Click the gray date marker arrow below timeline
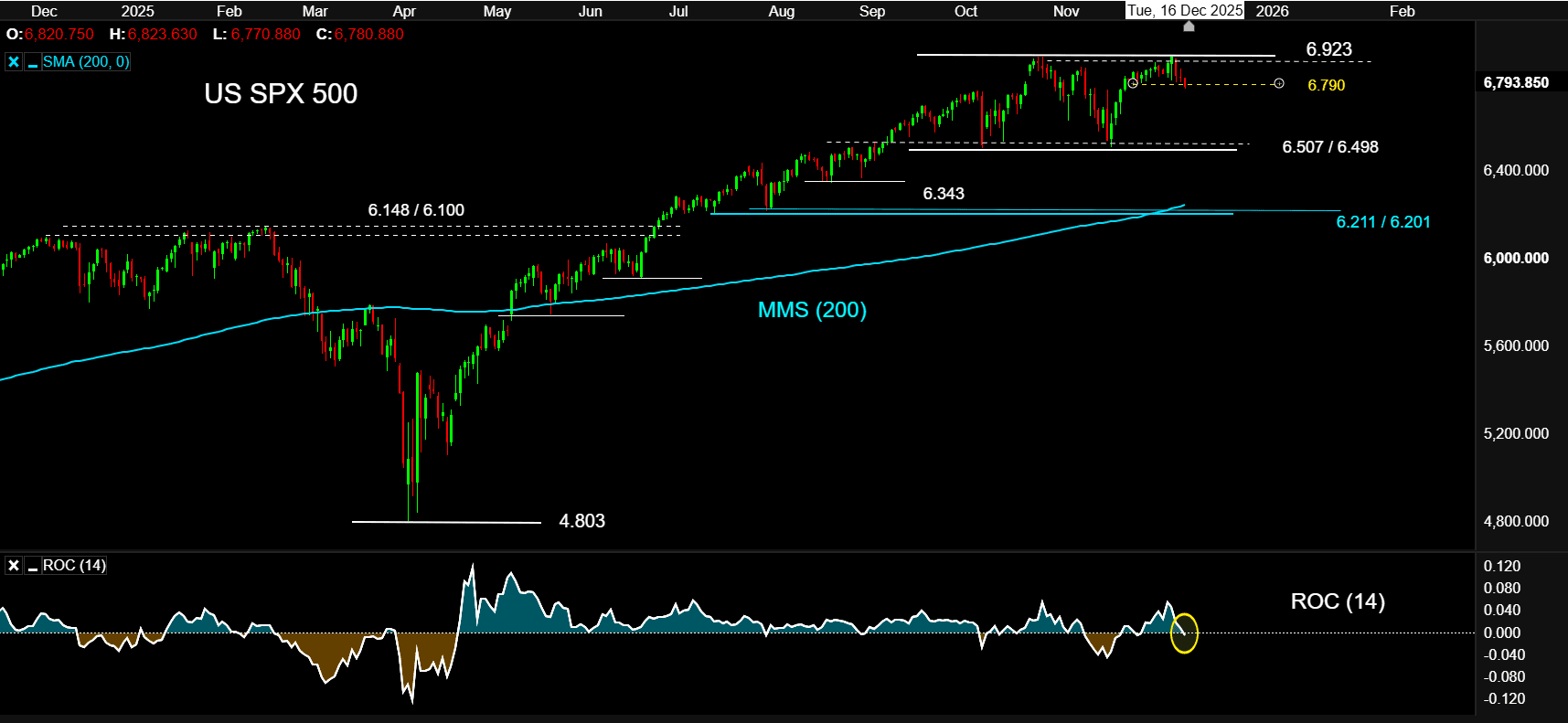This screenshot has width=1568, height=723. coord(1189,27)
